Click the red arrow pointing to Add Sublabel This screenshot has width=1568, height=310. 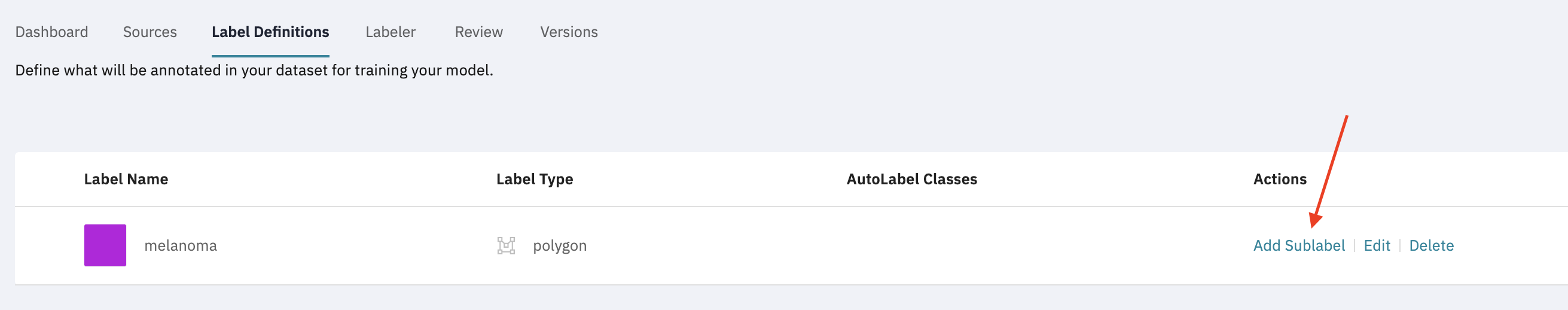coord(1329,171)
